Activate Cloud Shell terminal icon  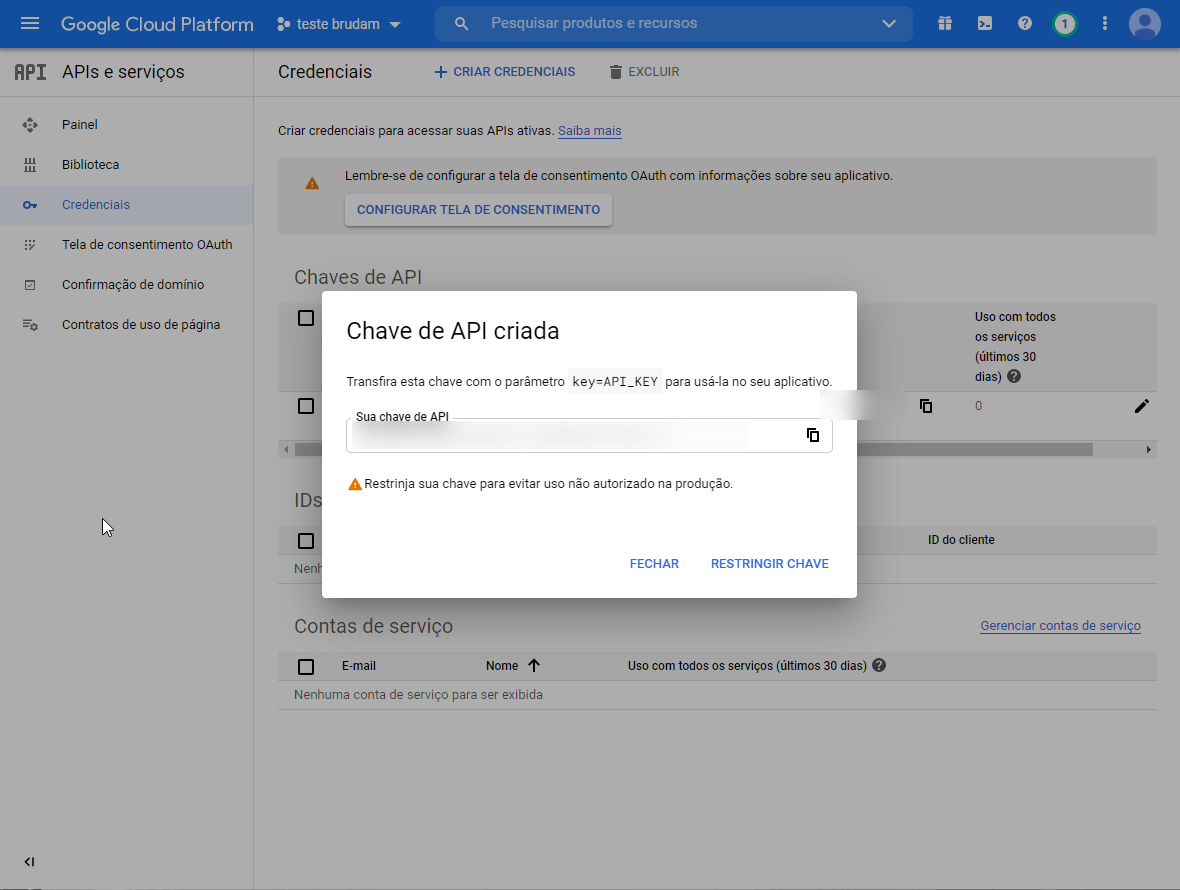point(984,23)
